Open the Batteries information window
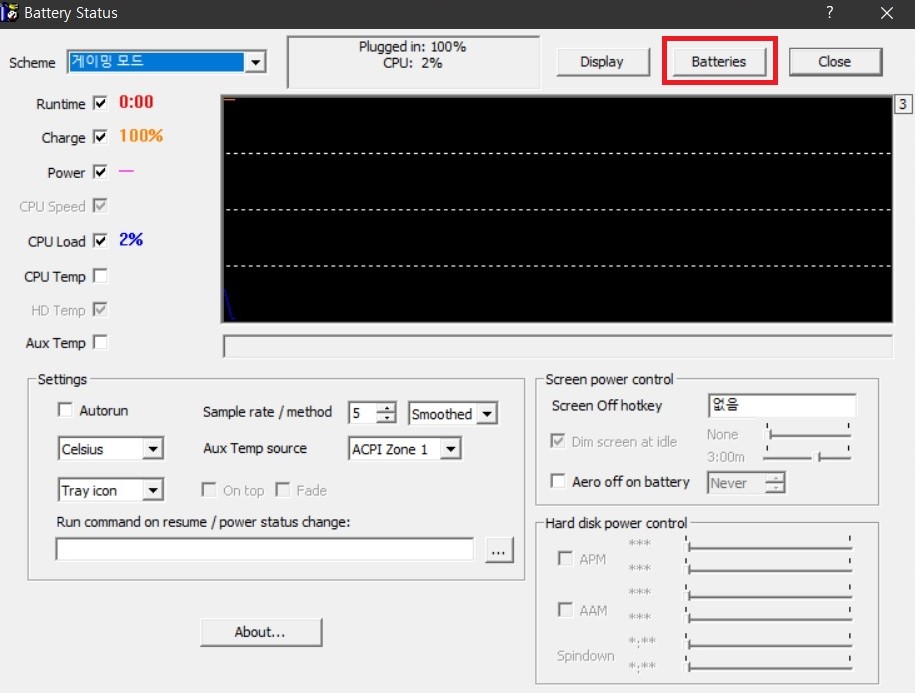The width and height of the screenshot is (915, 693). coord(718,61)
